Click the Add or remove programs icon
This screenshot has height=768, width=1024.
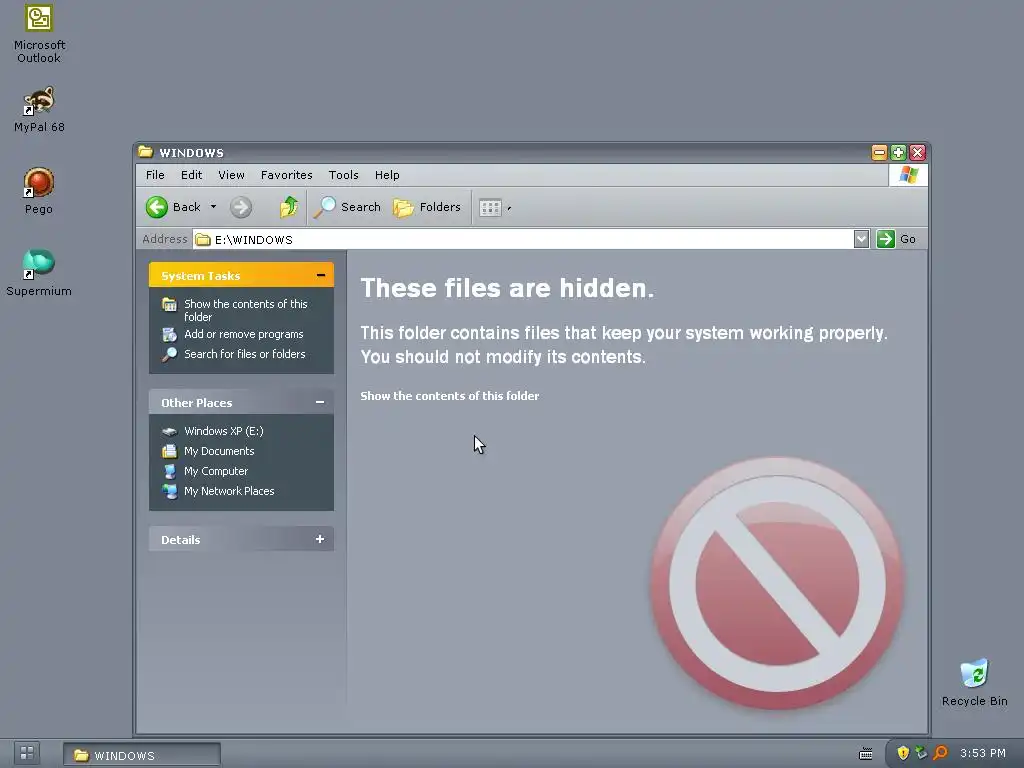170,334
